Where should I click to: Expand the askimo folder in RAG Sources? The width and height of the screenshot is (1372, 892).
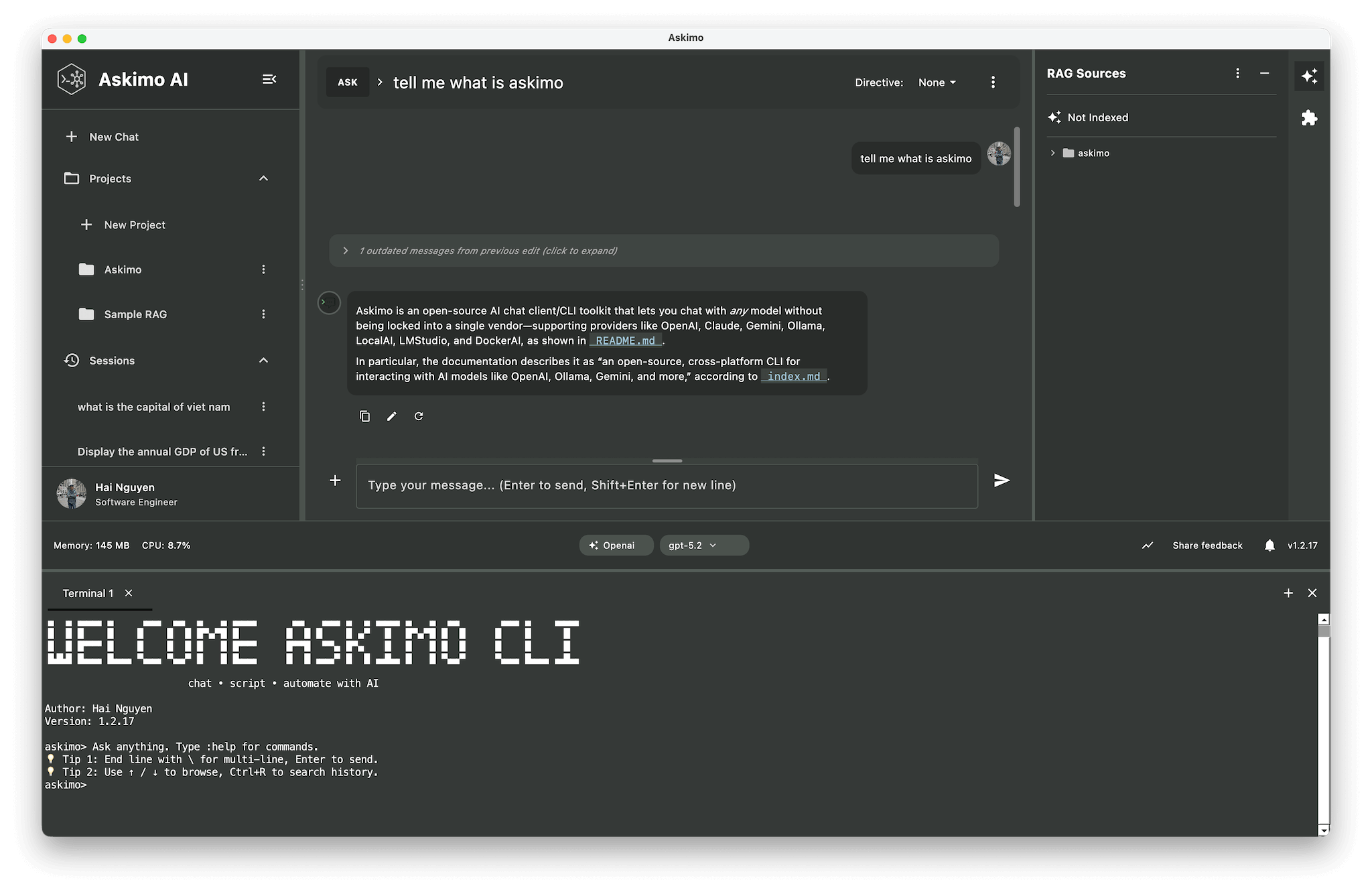(1052, 153)
